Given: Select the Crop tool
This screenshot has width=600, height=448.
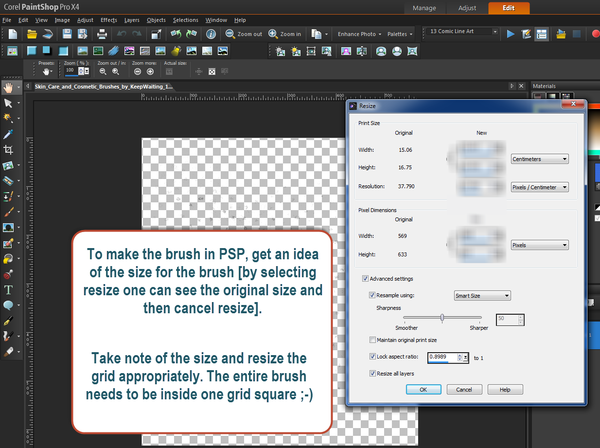Looking at the screenshot, I should click(8, 148).
